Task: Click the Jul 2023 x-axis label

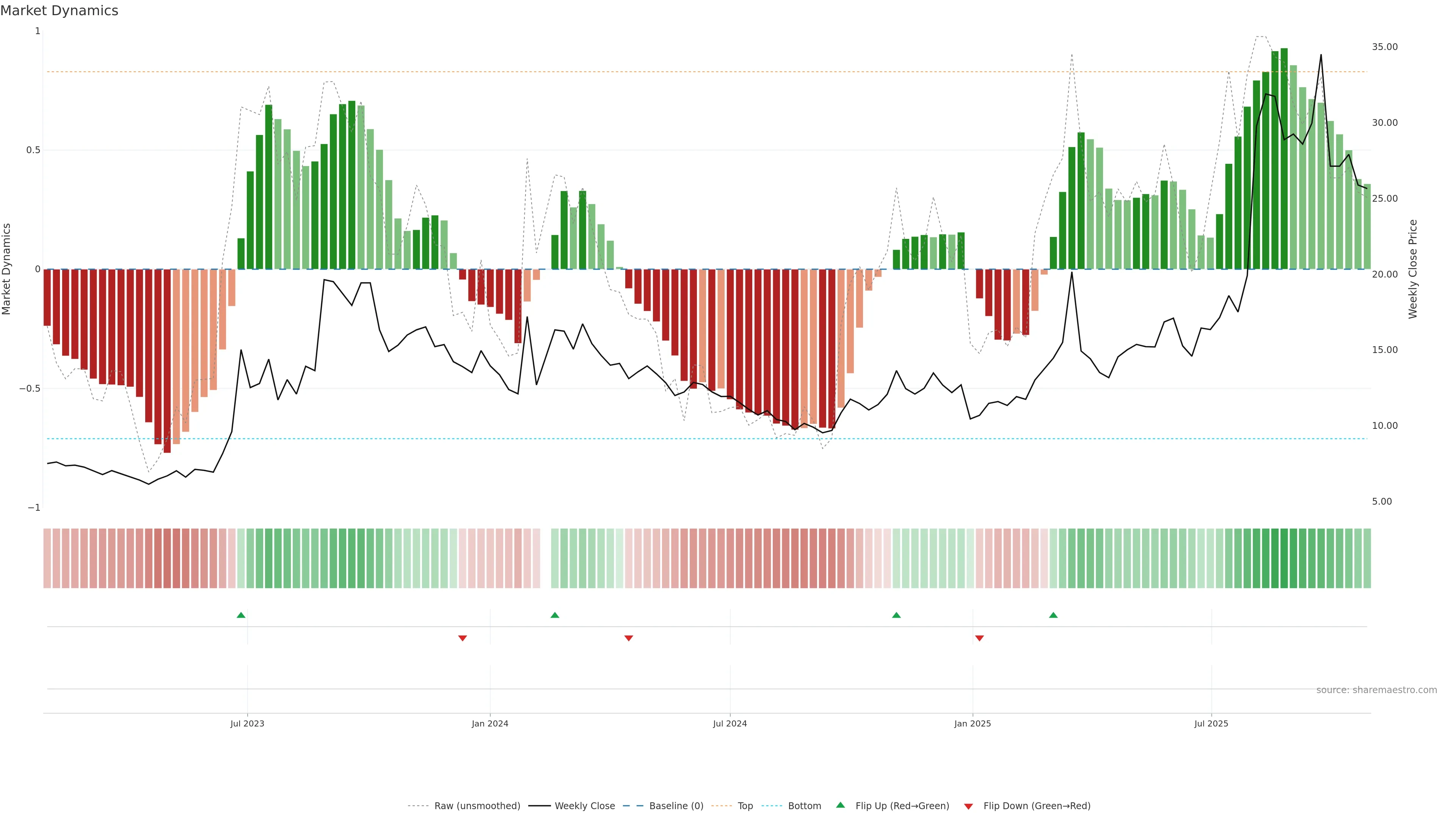Action: click(x=247, y=723)
